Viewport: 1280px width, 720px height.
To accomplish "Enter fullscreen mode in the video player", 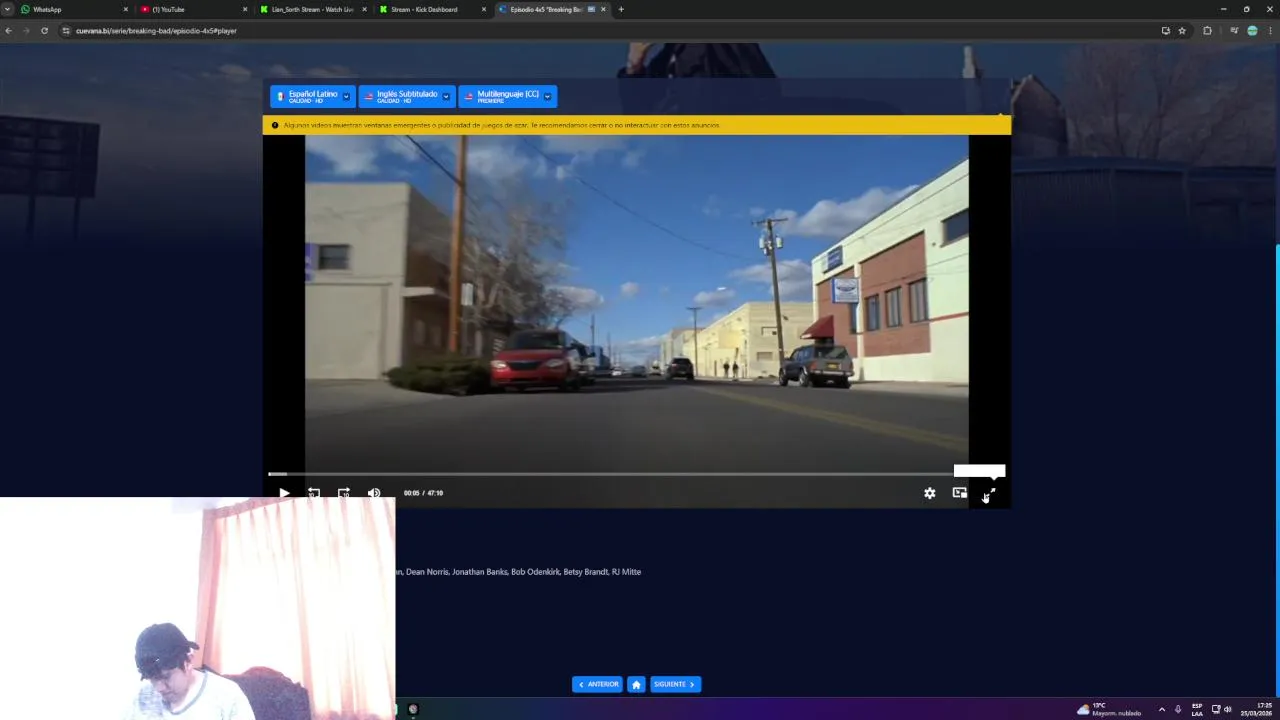I will tap(990, 493).
